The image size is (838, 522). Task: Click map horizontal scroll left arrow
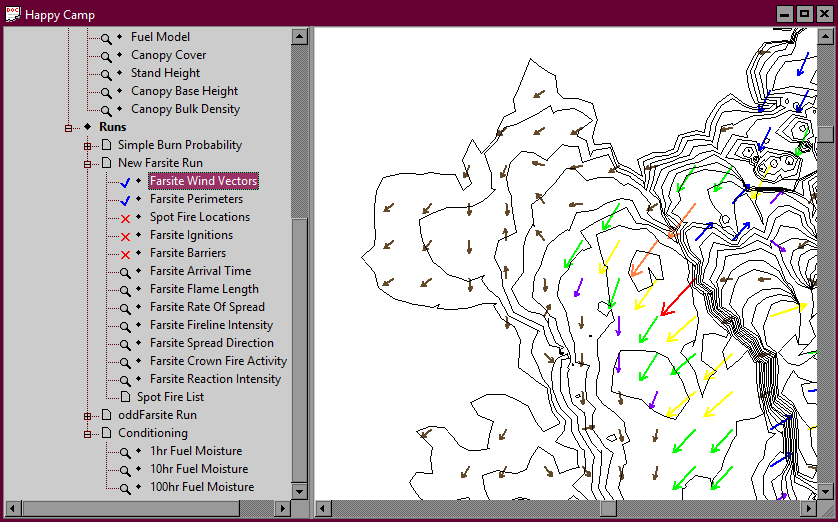click(323, 508)
